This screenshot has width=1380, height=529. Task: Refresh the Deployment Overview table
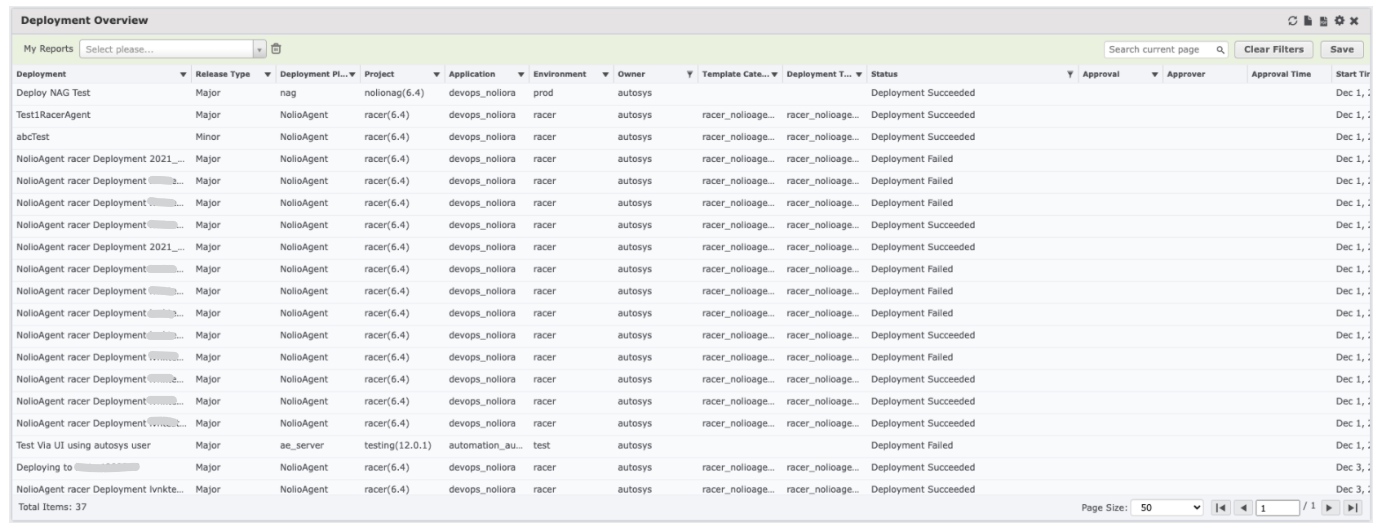click(1299, 21)
